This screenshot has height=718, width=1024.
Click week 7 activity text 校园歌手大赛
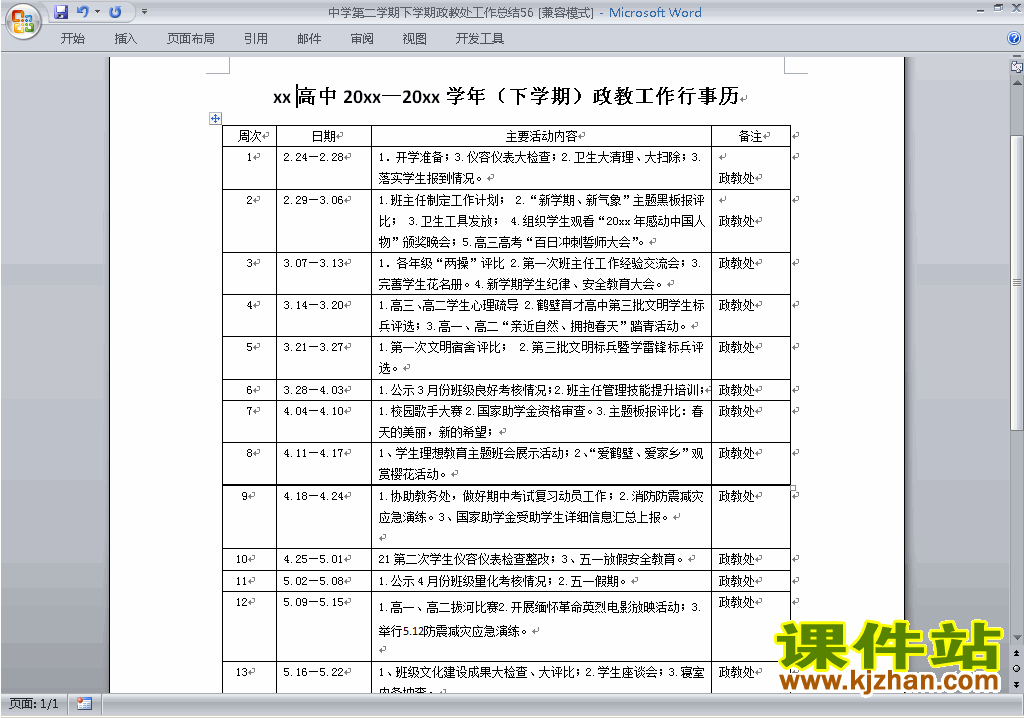(x=426, y=411)
